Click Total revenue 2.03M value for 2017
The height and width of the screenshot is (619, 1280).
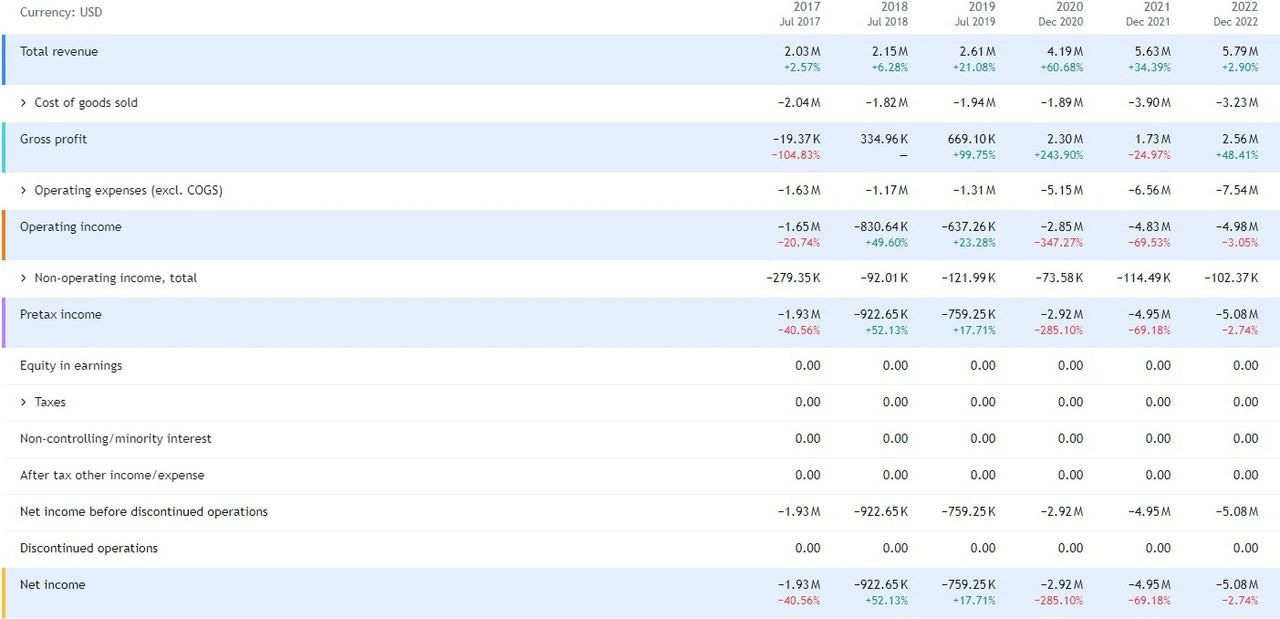tap(802, 52)
